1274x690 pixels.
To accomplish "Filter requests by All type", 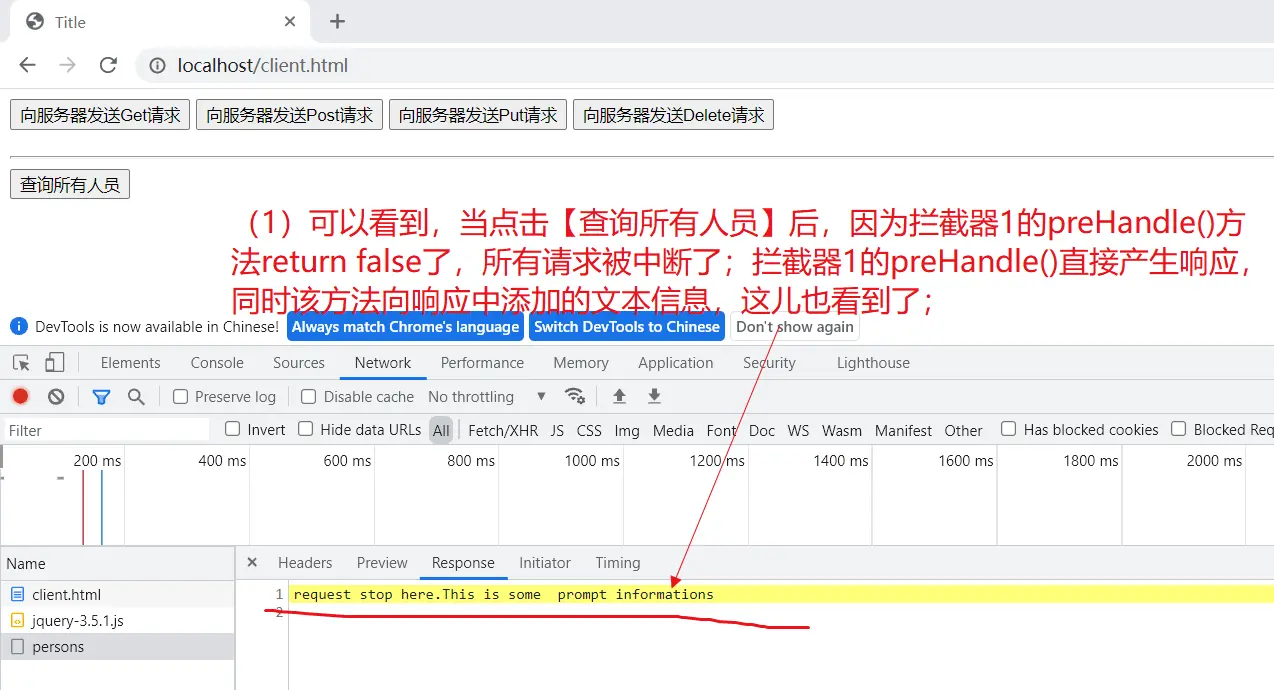I will coord(441,430).
